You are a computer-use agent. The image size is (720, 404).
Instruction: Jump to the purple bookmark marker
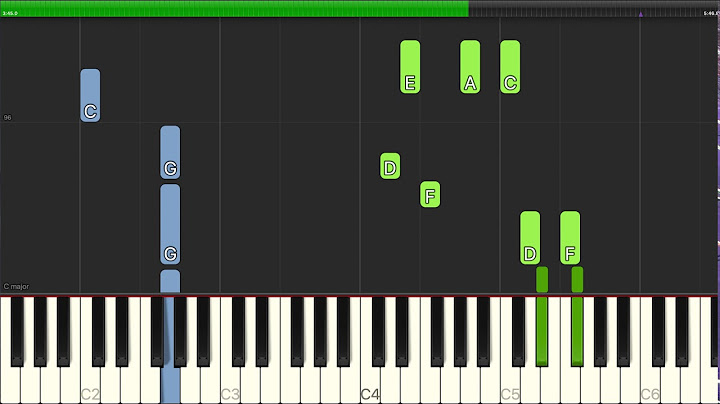click(641, 14)
